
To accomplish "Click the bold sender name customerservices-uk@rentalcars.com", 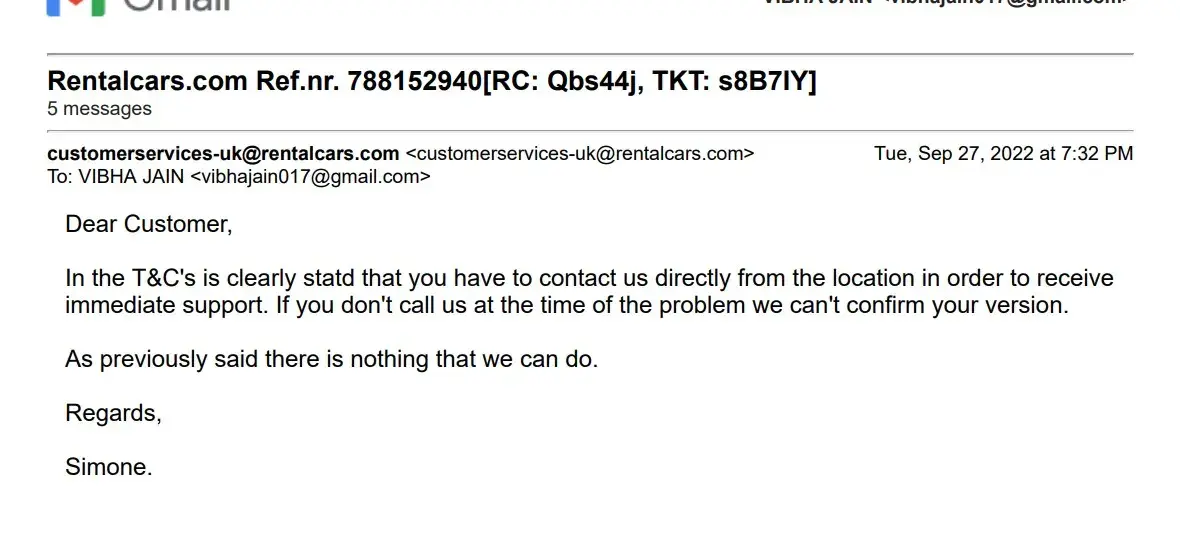I will click(223, 154).
